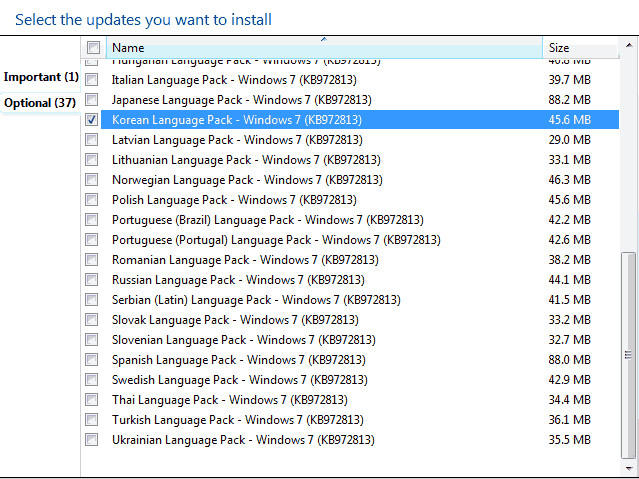This screenshot has height=479, width=639.
Task: Check the Russian Language Pack checkbox
Action: [x=92, y=279]
